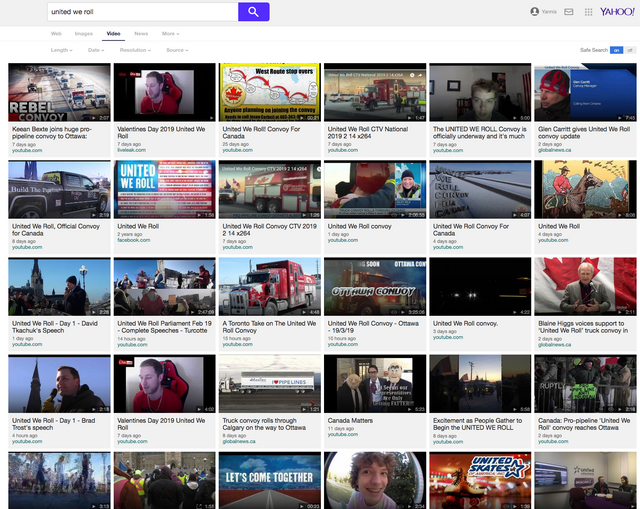Expand the Source filter dropdown
Screen dimensions: 640x509
[x=177, y=50]
